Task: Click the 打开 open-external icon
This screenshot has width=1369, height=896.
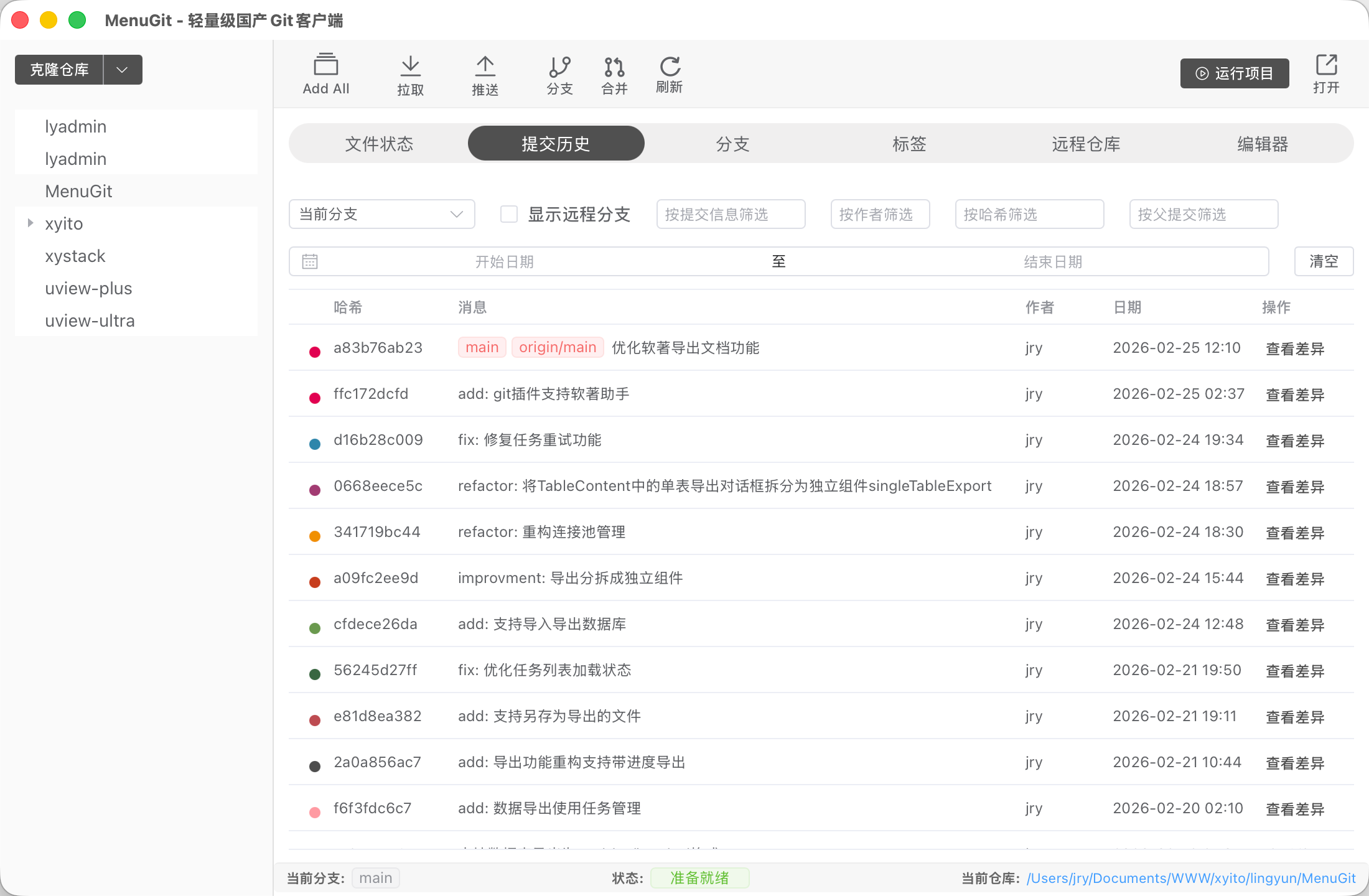Action: [x=1326, y=65]
